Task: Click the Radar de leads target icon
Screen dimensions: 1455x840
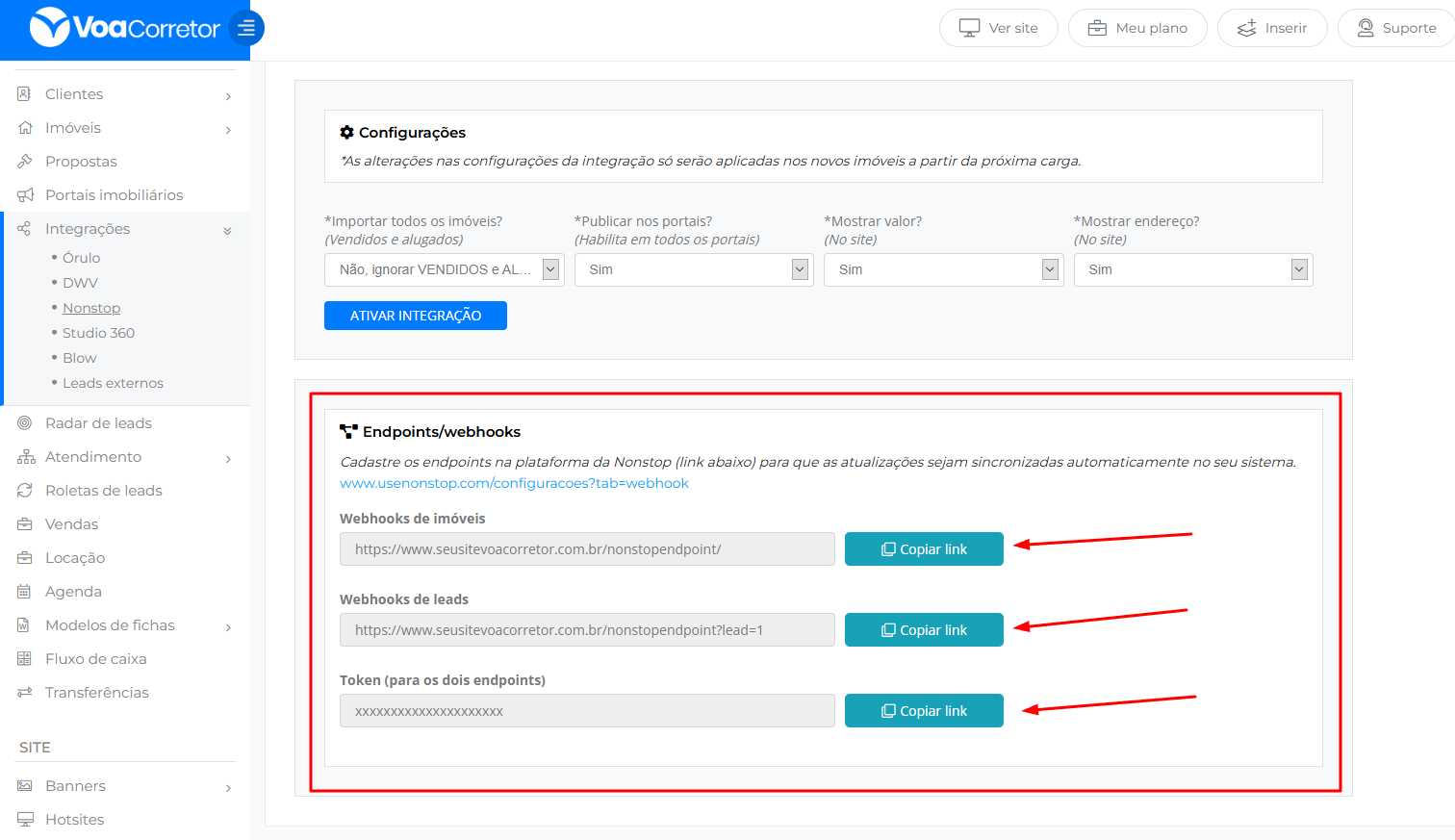Action: coord(25,423)
